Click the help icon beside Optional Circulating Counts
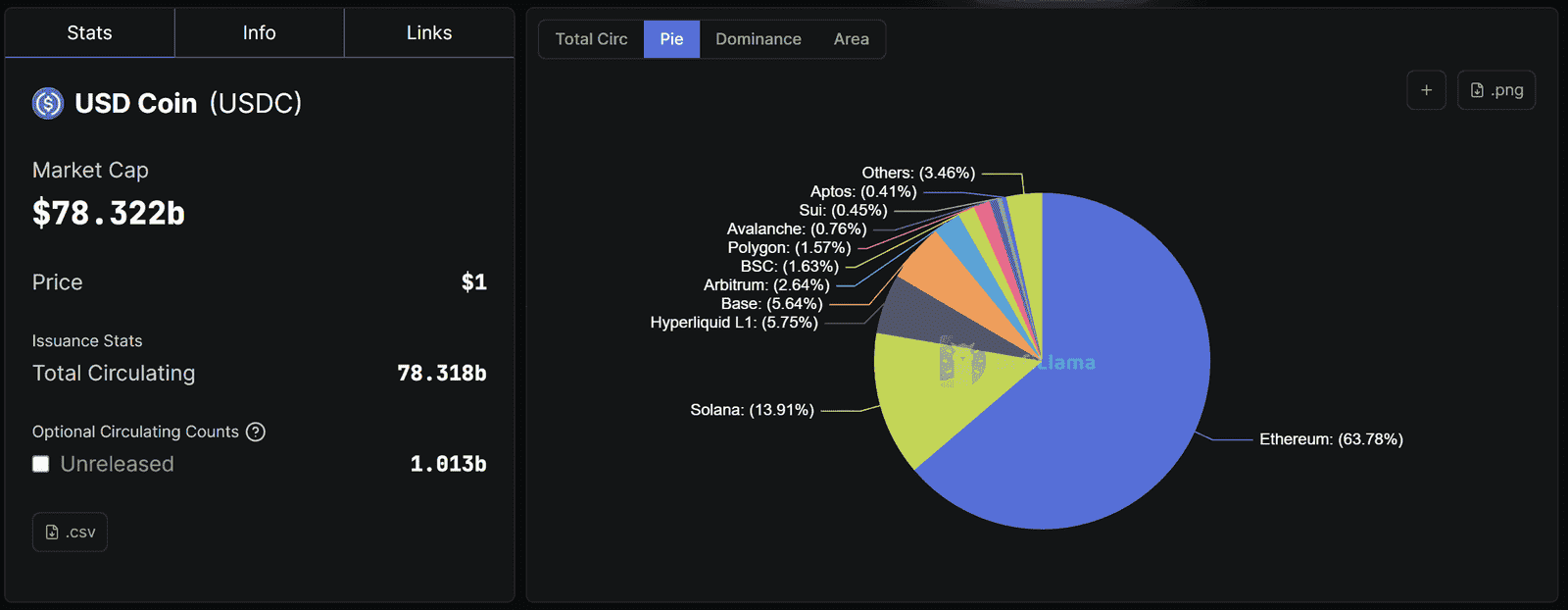 pyautogui.click(x=256, y=432)
